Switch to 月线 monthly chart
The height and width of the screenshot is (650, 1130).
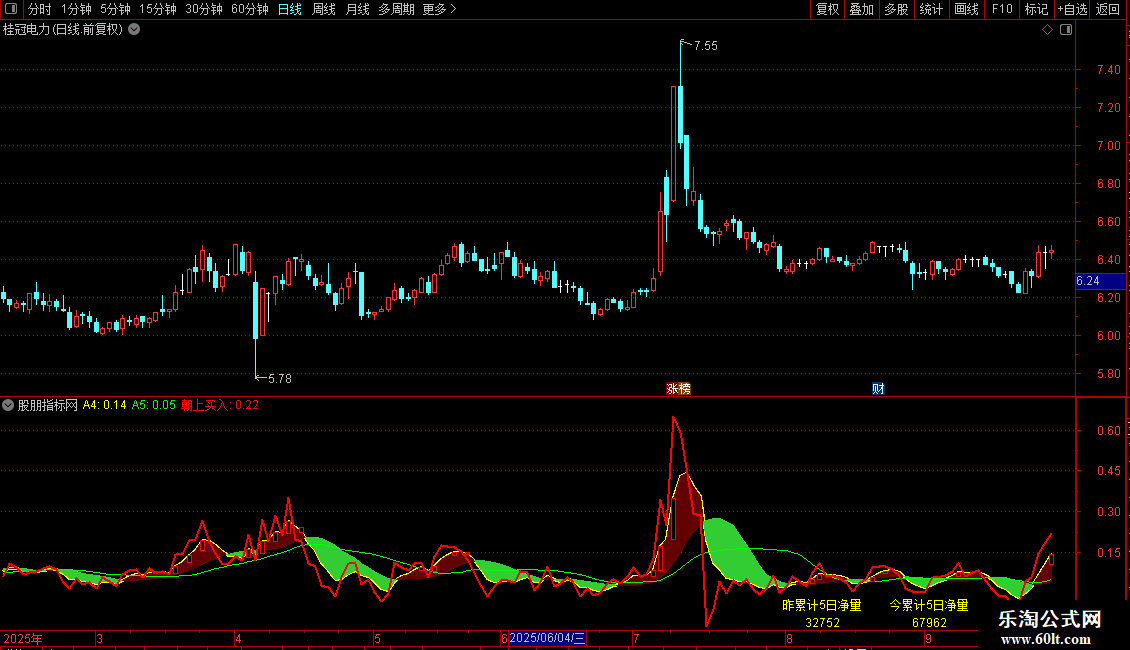point(357,9)
